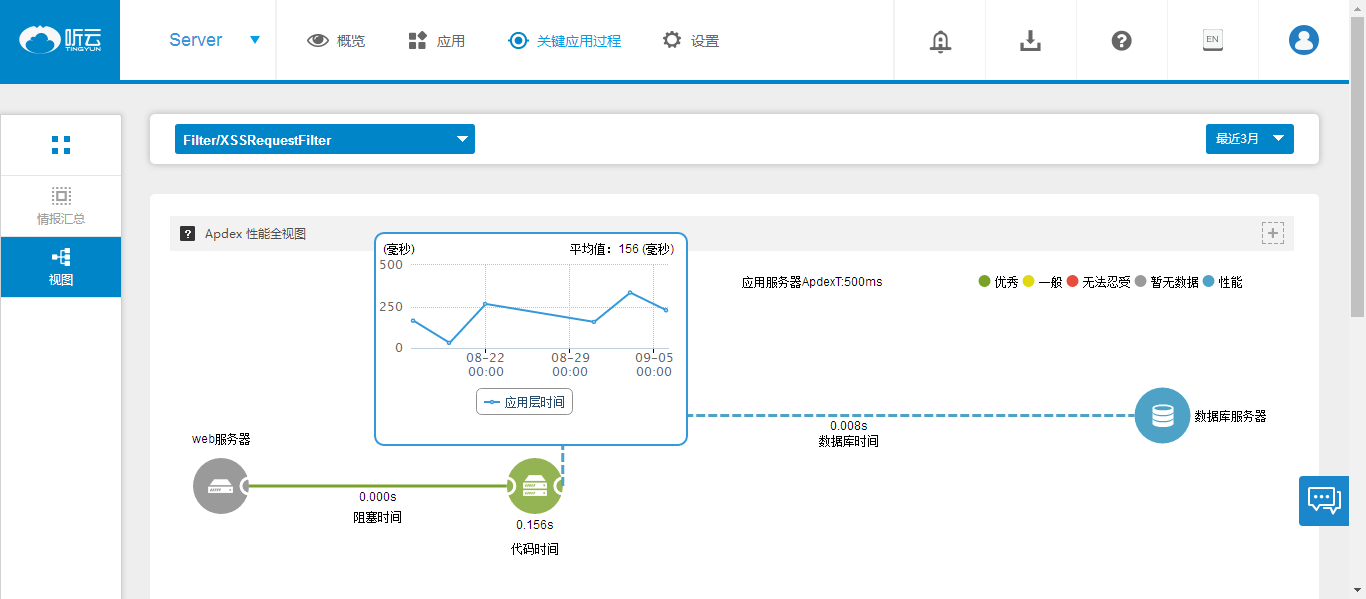
Task: Open the 设置 settings tab
Action: (x=691, y=41)
